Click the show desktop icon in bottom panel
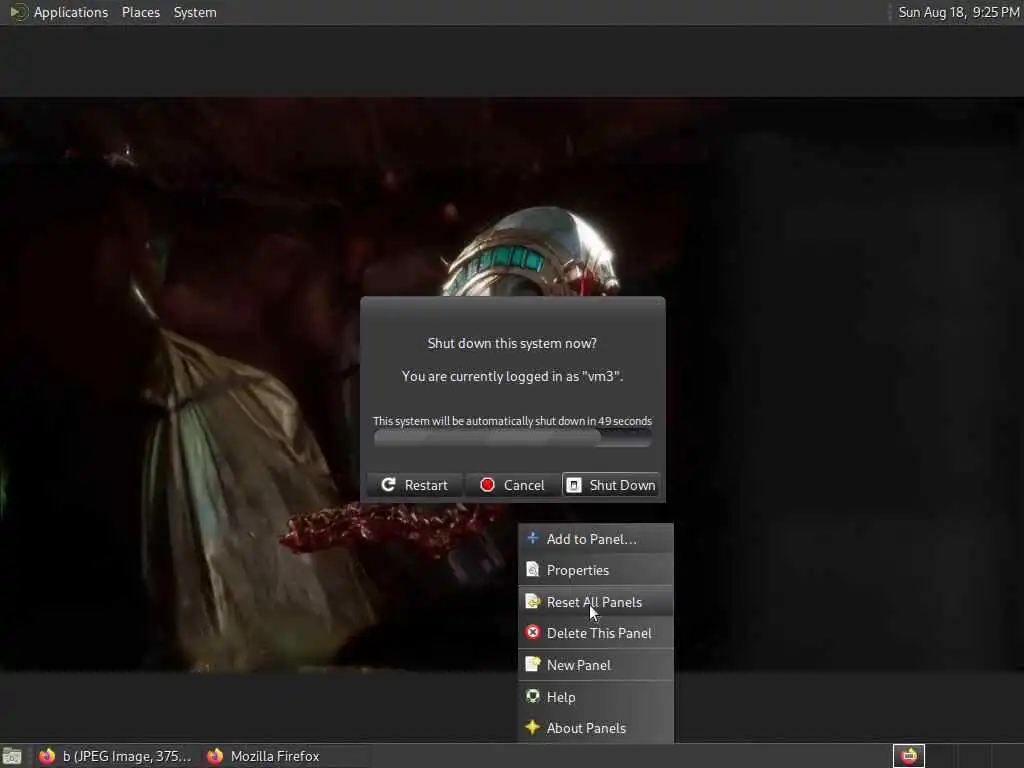Screen dimensions: 1024x768 pyautogui.click(x=12, y=756)
